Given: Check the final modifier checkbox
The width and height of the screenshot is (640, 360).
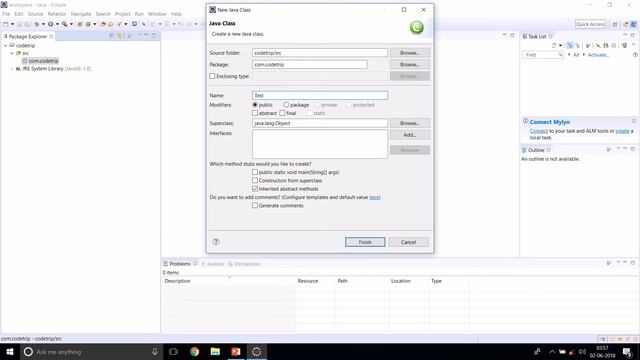Looking at the screenshot, I should 282,113.
